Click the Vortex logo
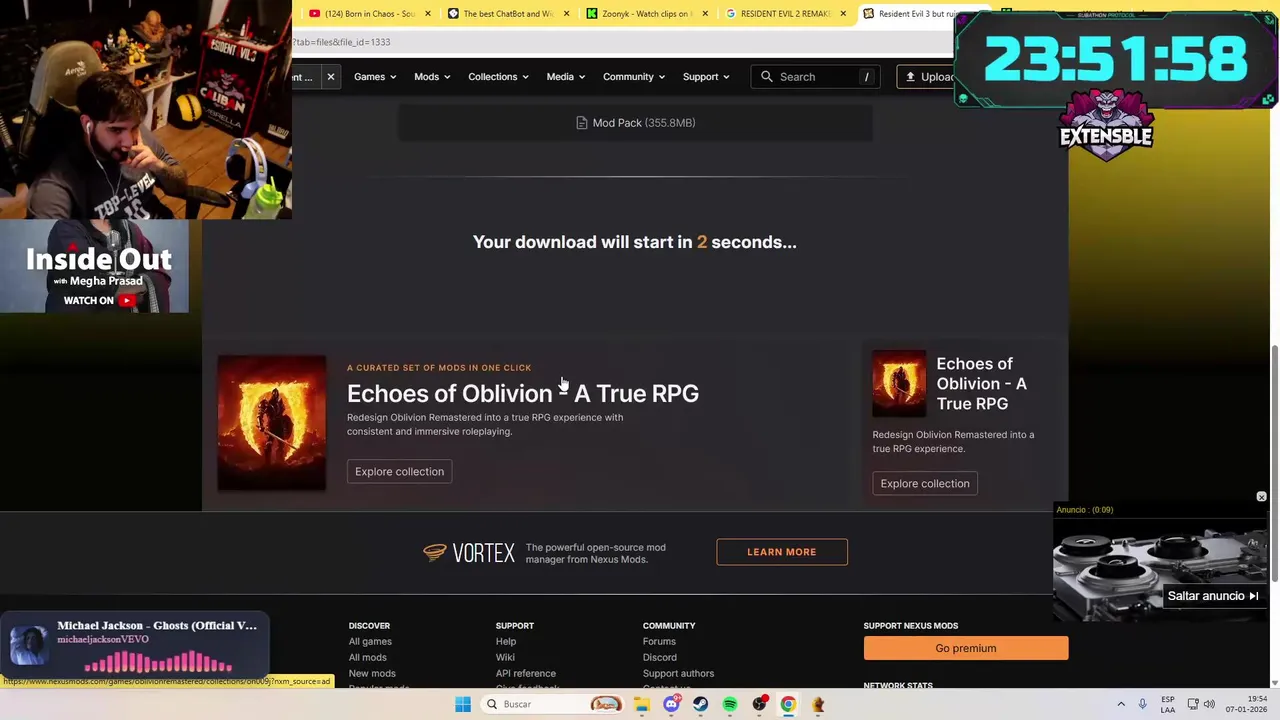This screenshot has width=1280, height=720. [x=468, y=553]
